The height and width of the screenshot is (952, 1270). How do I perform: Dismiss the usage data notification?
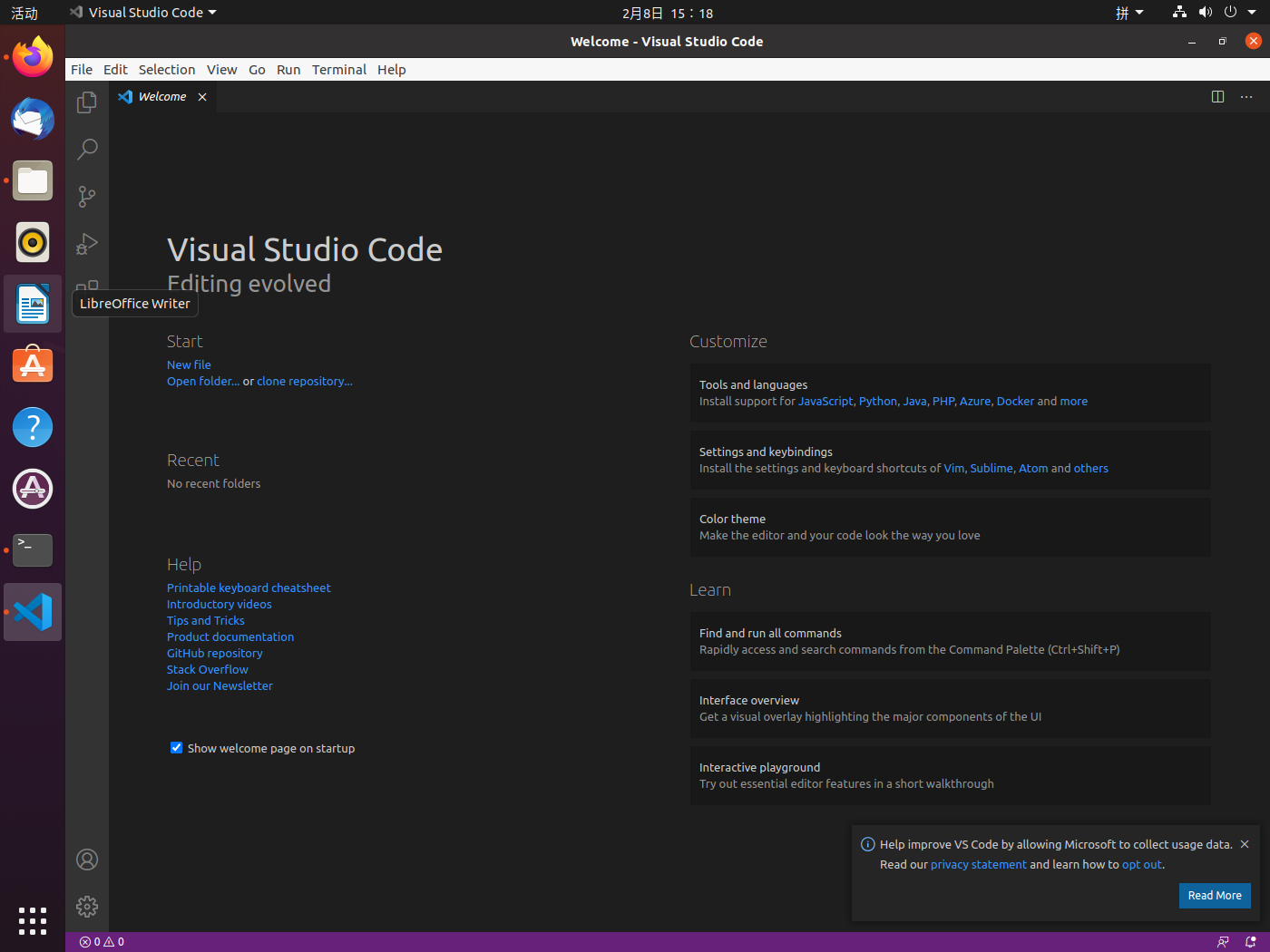pos(1245,844)
